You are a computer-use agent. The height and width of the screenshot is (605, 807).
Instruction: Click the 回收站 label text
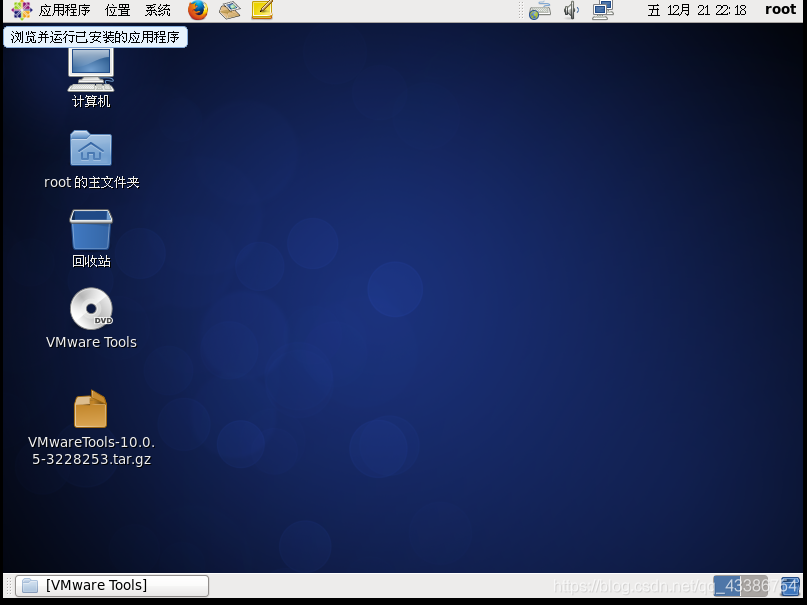92,261
